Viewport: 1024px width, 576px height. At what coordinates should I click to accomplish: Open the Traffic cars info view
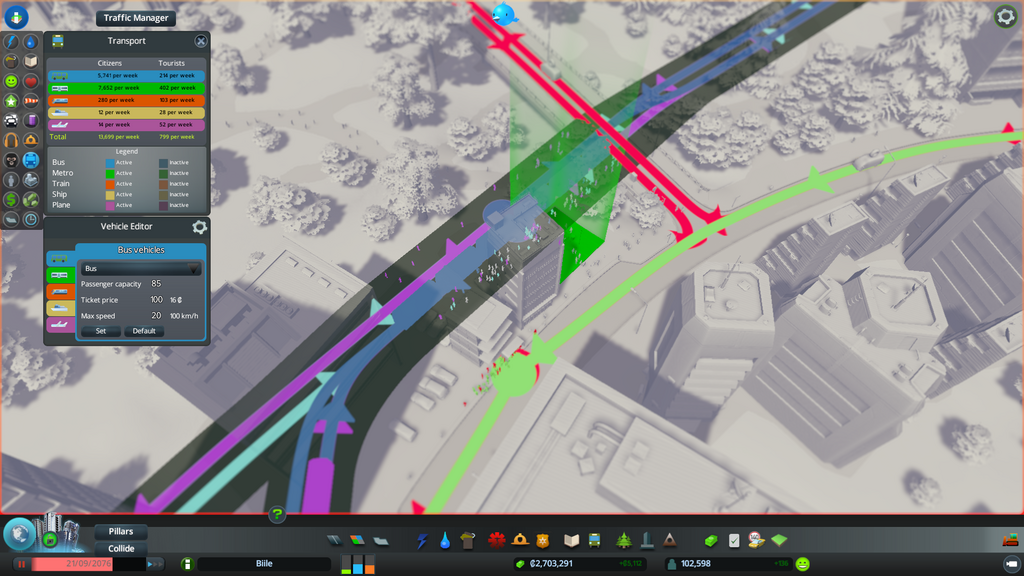pos(11,120)
